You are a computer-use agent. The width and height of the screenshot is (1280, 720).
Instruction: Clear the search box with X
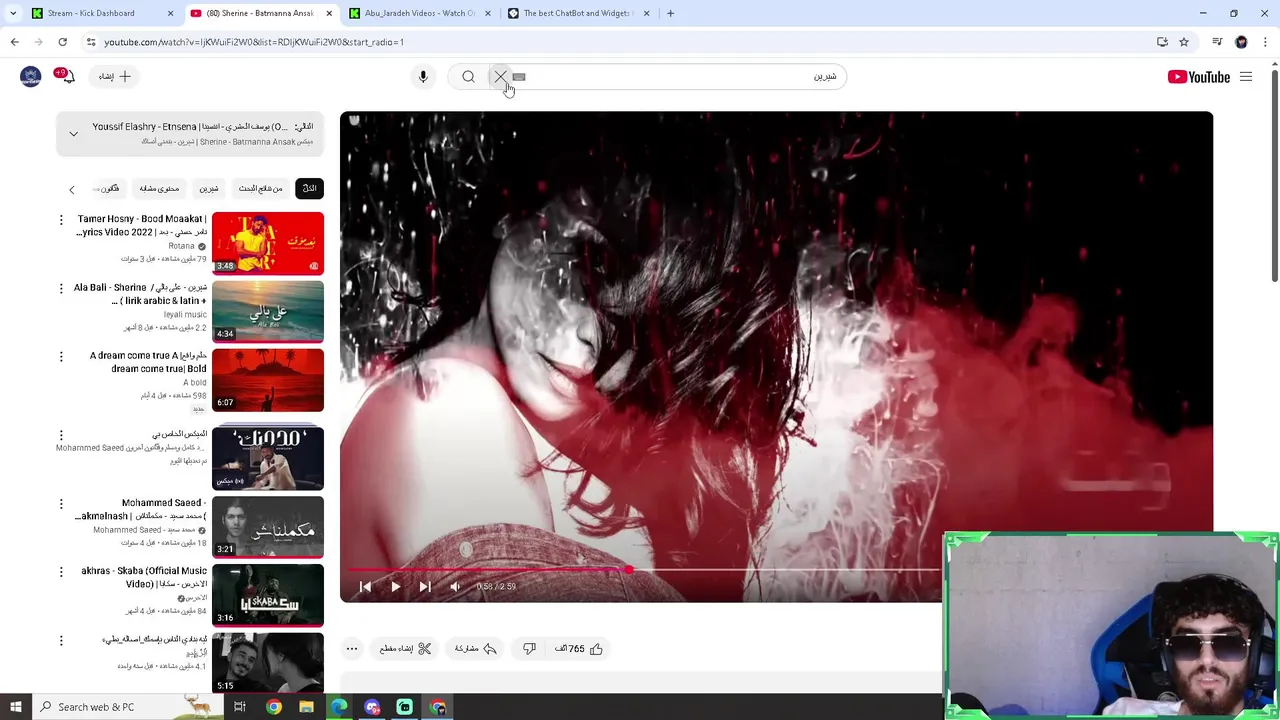click(500, 77)
